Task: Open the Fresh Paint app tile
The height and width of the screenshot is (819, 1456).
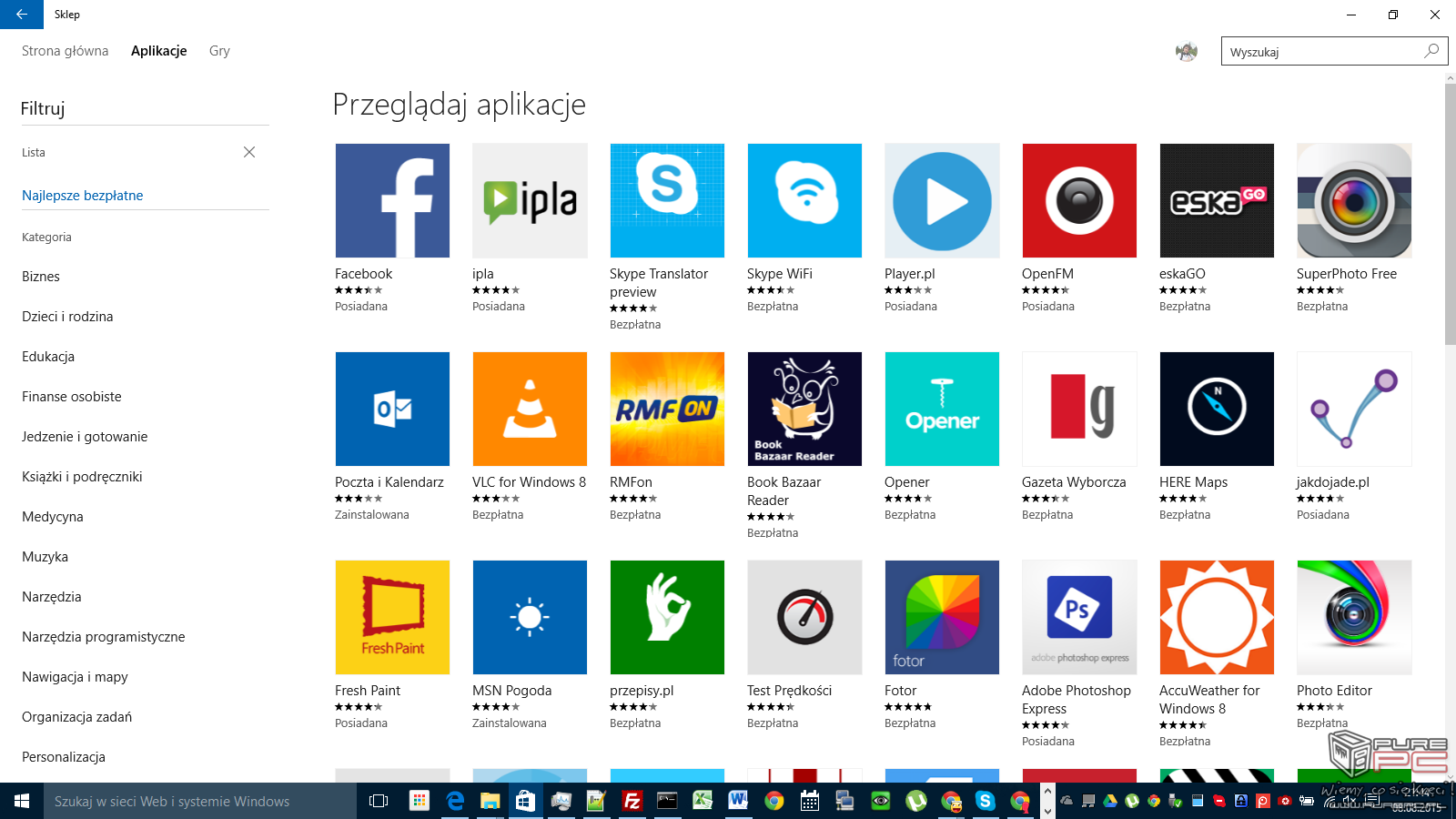Action: [392, 617]
